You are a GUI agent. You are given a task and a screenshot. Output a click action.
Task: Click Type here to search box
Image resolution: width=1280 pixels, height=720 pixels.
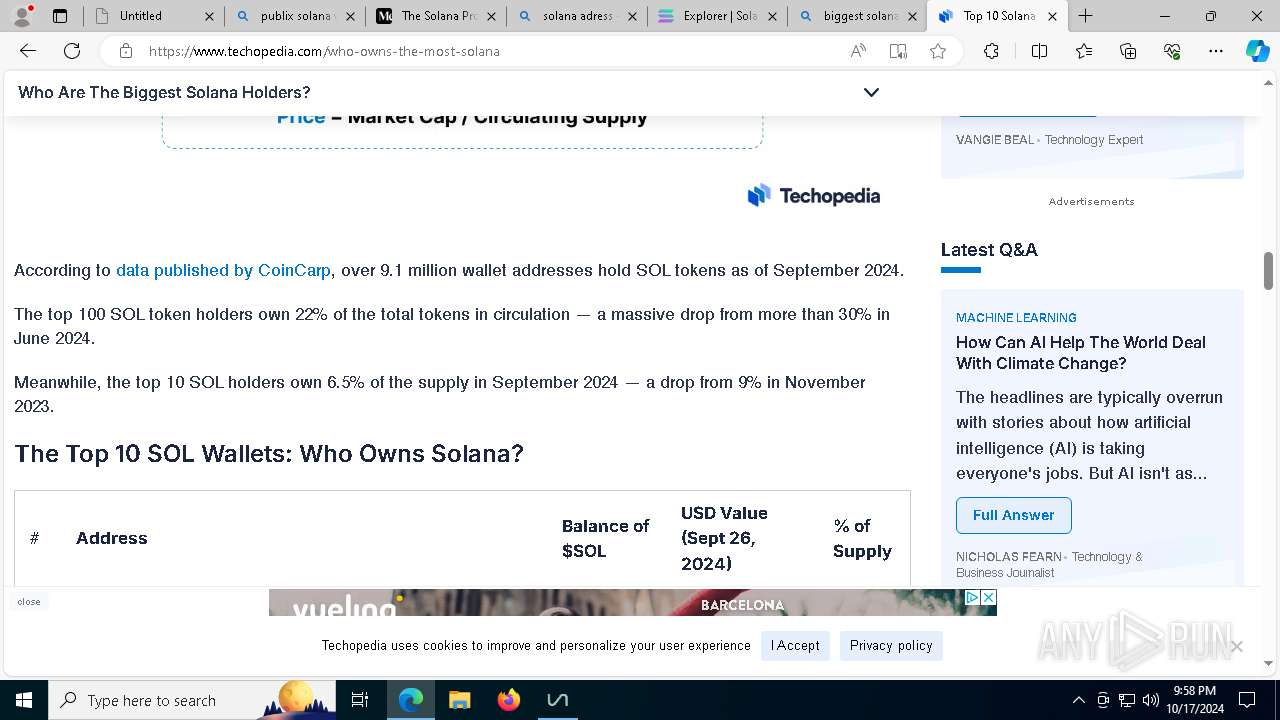192,700
